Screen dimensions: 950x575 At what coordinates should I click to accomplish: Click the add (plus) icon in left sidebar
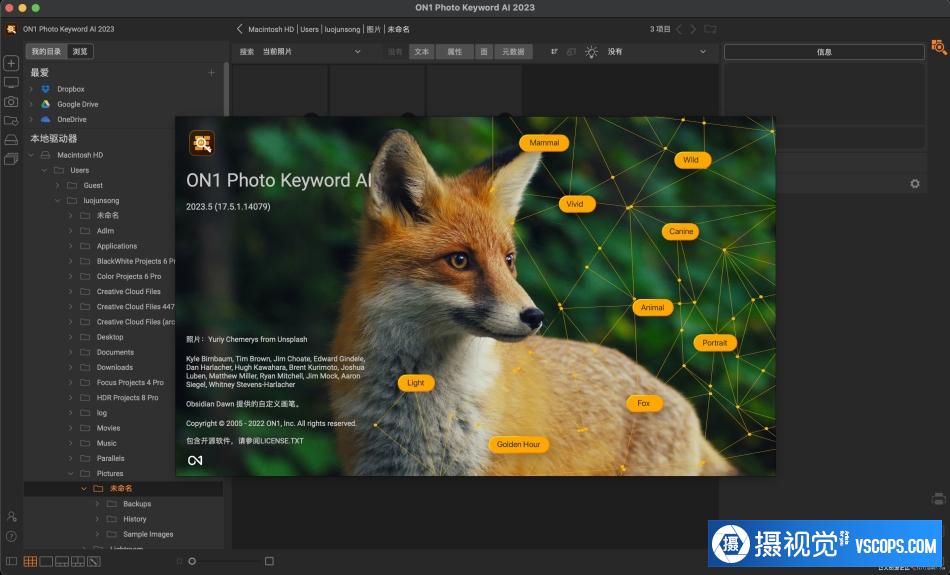point(11,63)
